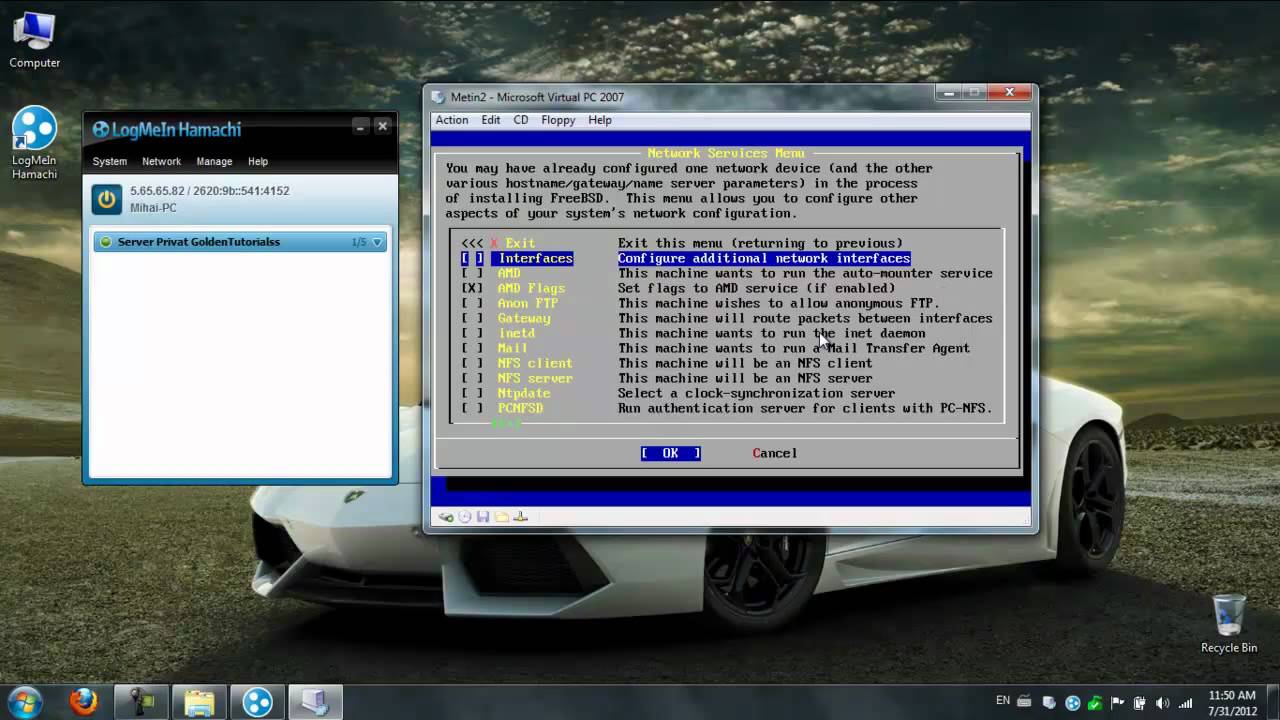Toggle the NFS server checkbox
This screenshot has height=720, width=1280.
[x=472, y=378]
